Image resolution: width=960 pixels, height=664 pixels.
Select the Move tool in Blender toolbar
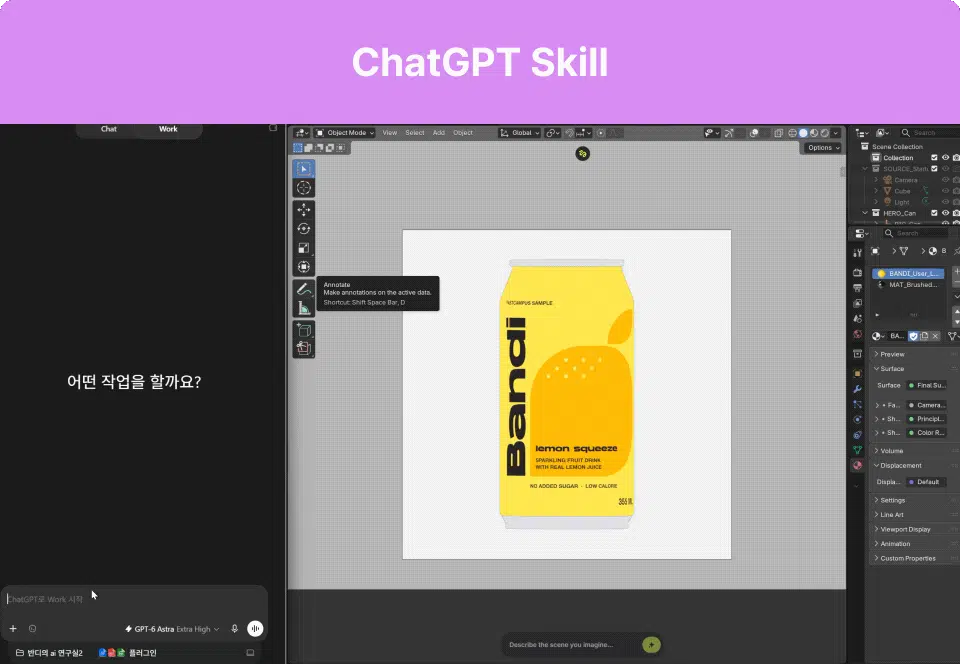coord(304,209)
